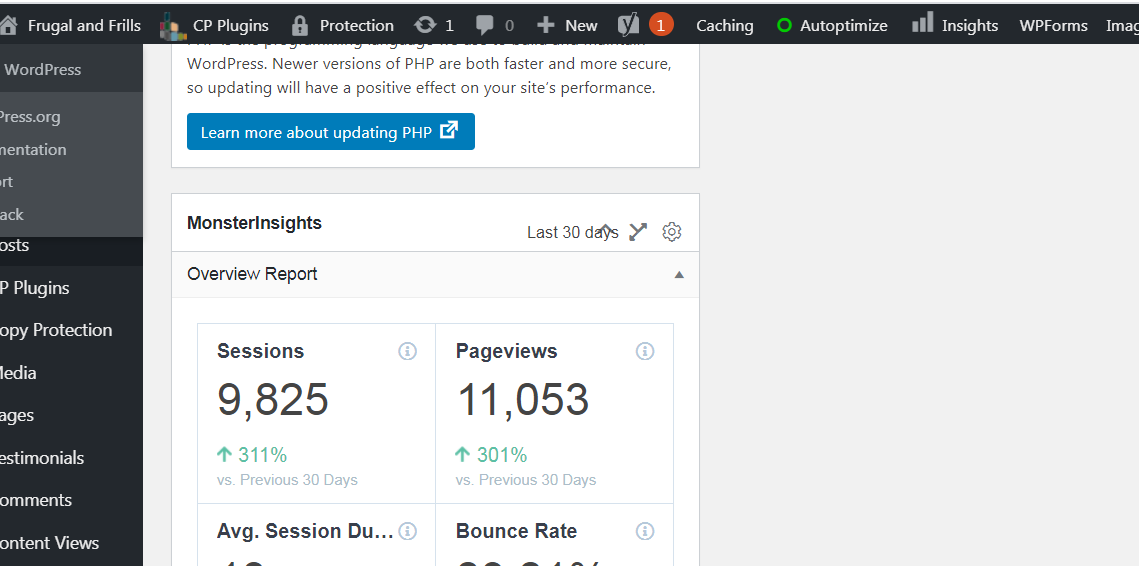The width and height of the screenshot is (1139, 566).
Task: Open the New content menu
Action: 567,25
